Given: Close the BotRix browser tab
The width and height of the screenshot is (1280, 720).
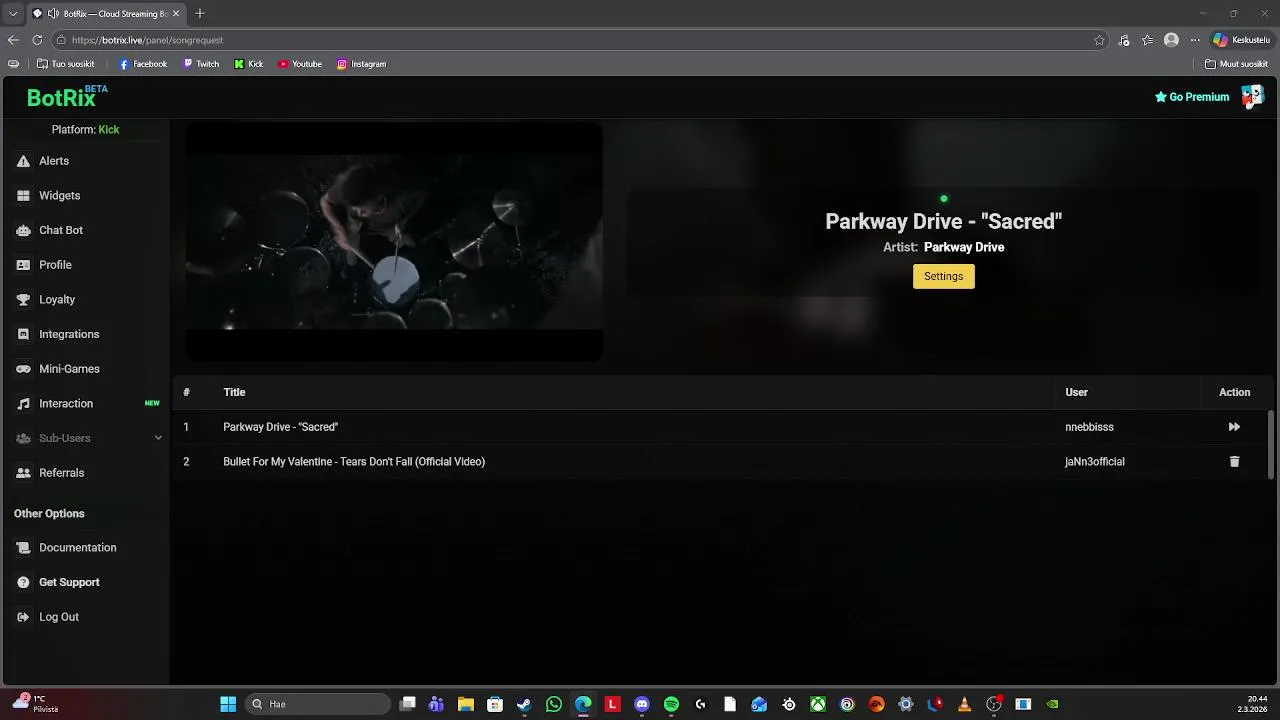Looking at the screenshot, I should coord(177,14).
